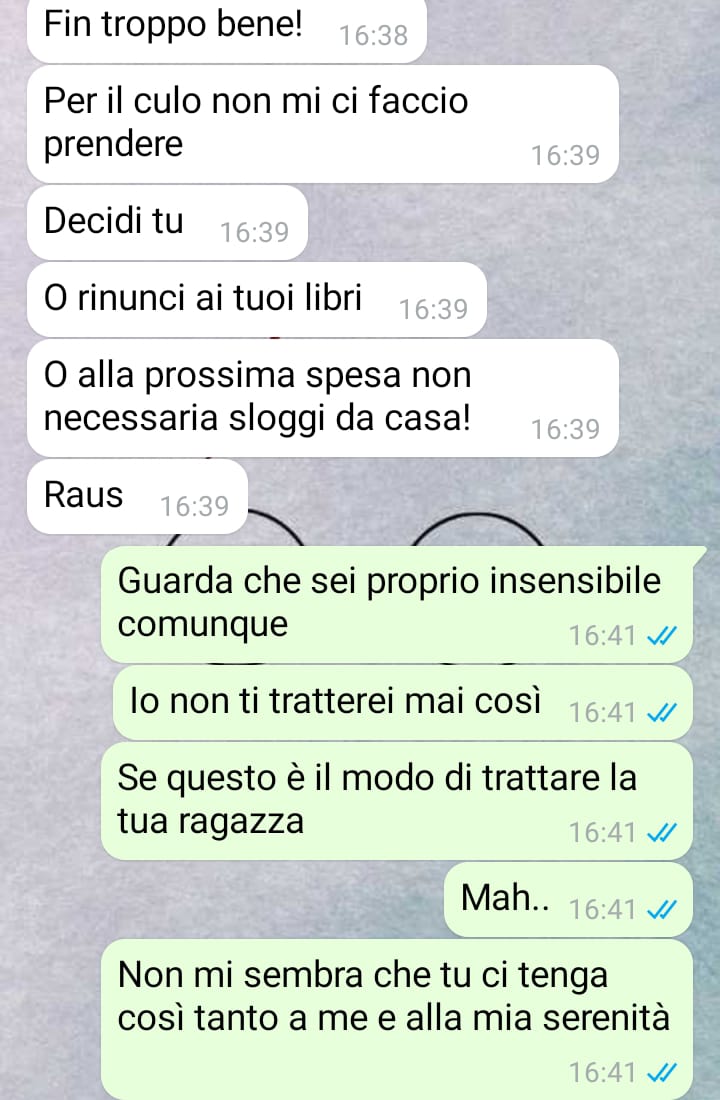Image resolution: width=720 pixels, height=1100 pixels.
Task: Tap the read ticks on 'Non mi sembra che tu ci tenga'
Action: [x=661, y=1073]
